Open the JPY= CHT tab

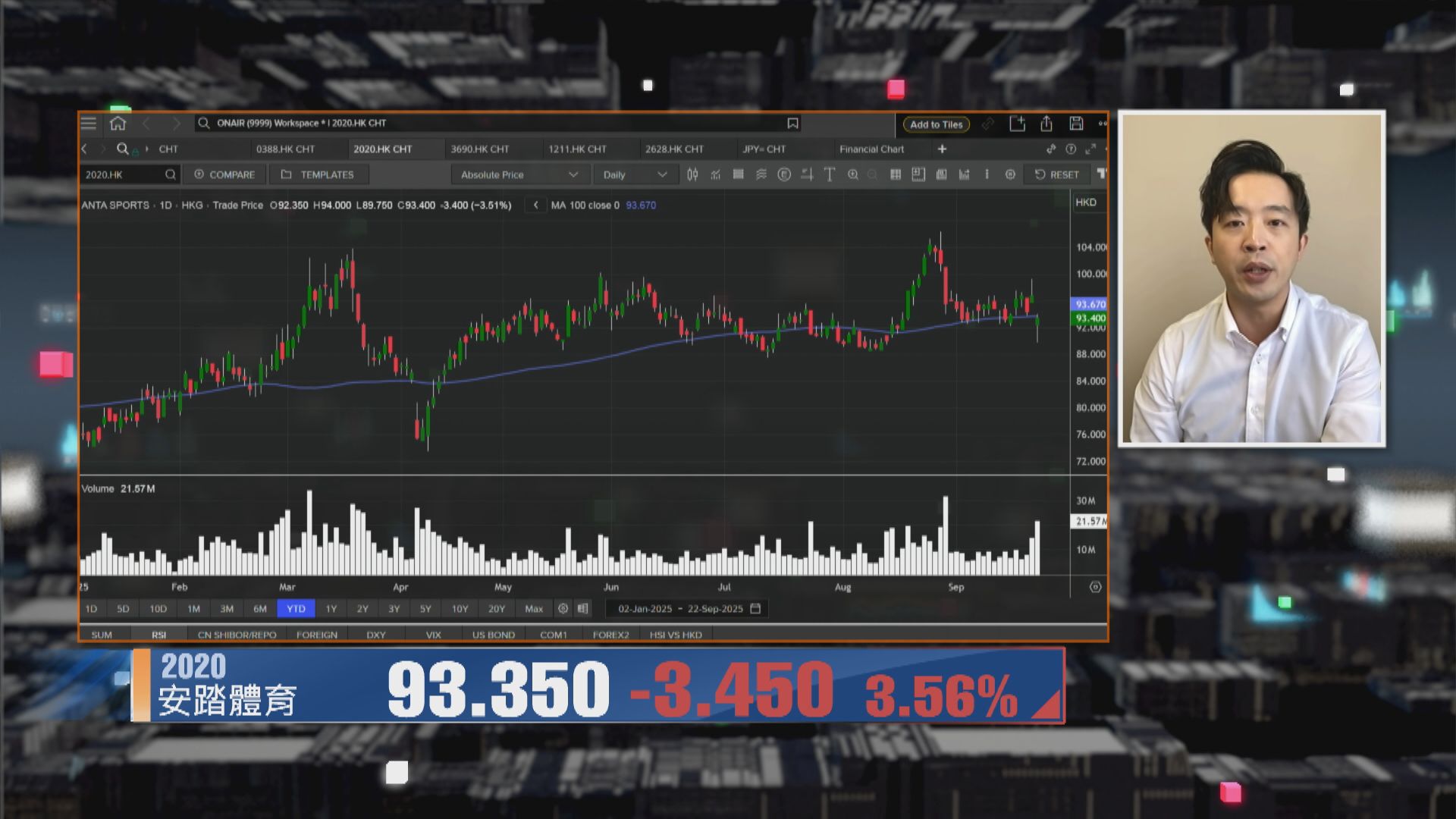tap(764, 149)
